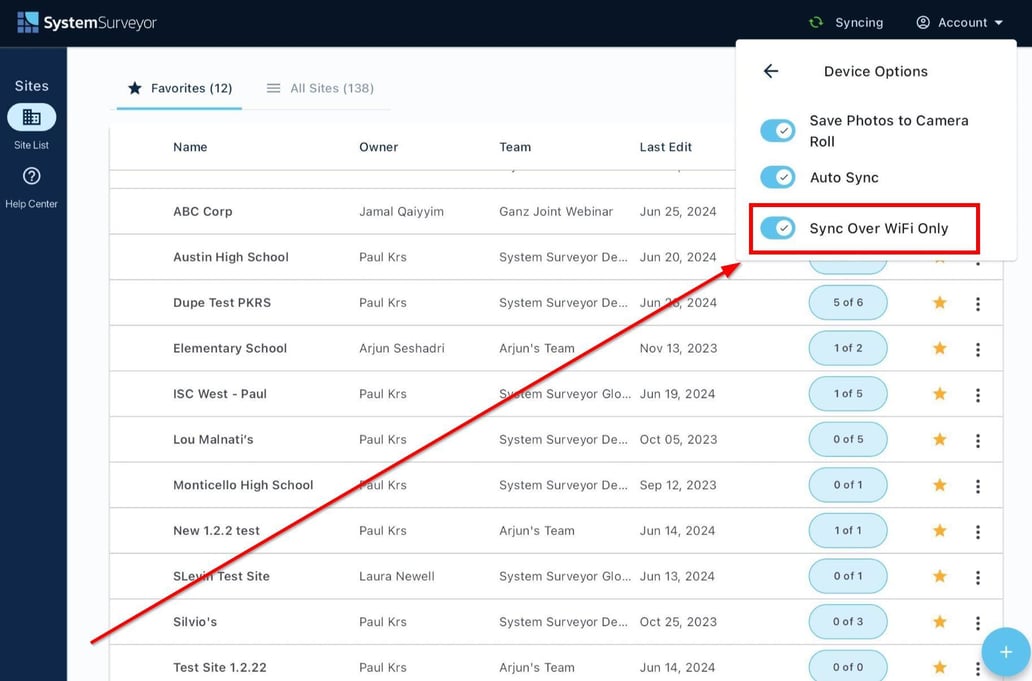Unfavorite the Elementary School star
Viewport: 1032px width, 681px height.
tap(939, 348)
